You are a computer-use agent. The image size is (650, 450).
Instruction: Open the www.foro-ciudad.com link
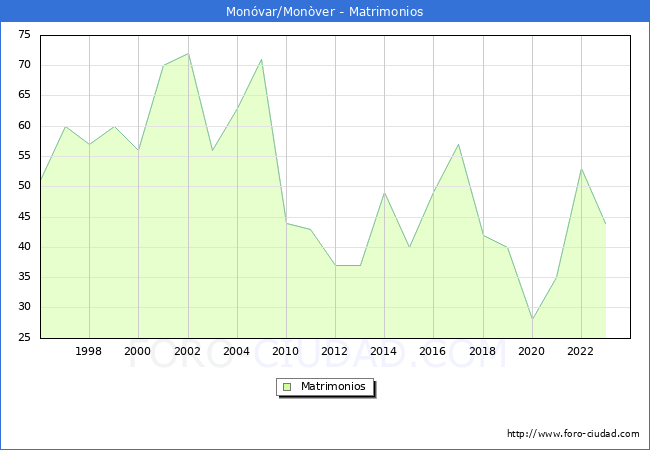click(x=573, y=434)
